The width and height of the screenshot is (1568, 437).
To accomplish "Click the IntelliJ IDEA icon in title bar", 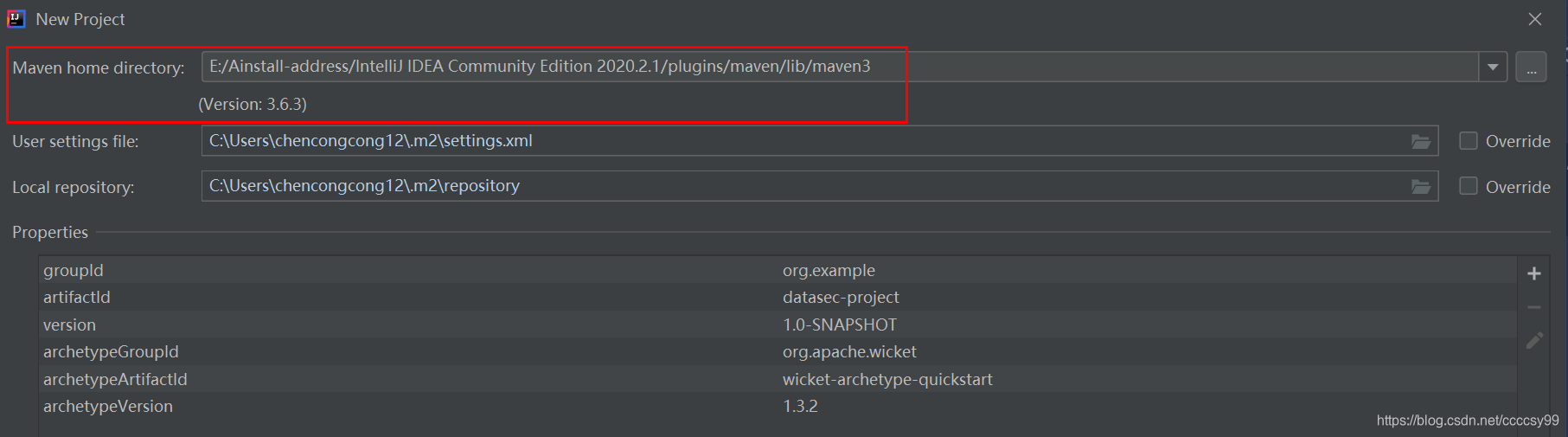I will pyautogui.click(x=16, y=18).
